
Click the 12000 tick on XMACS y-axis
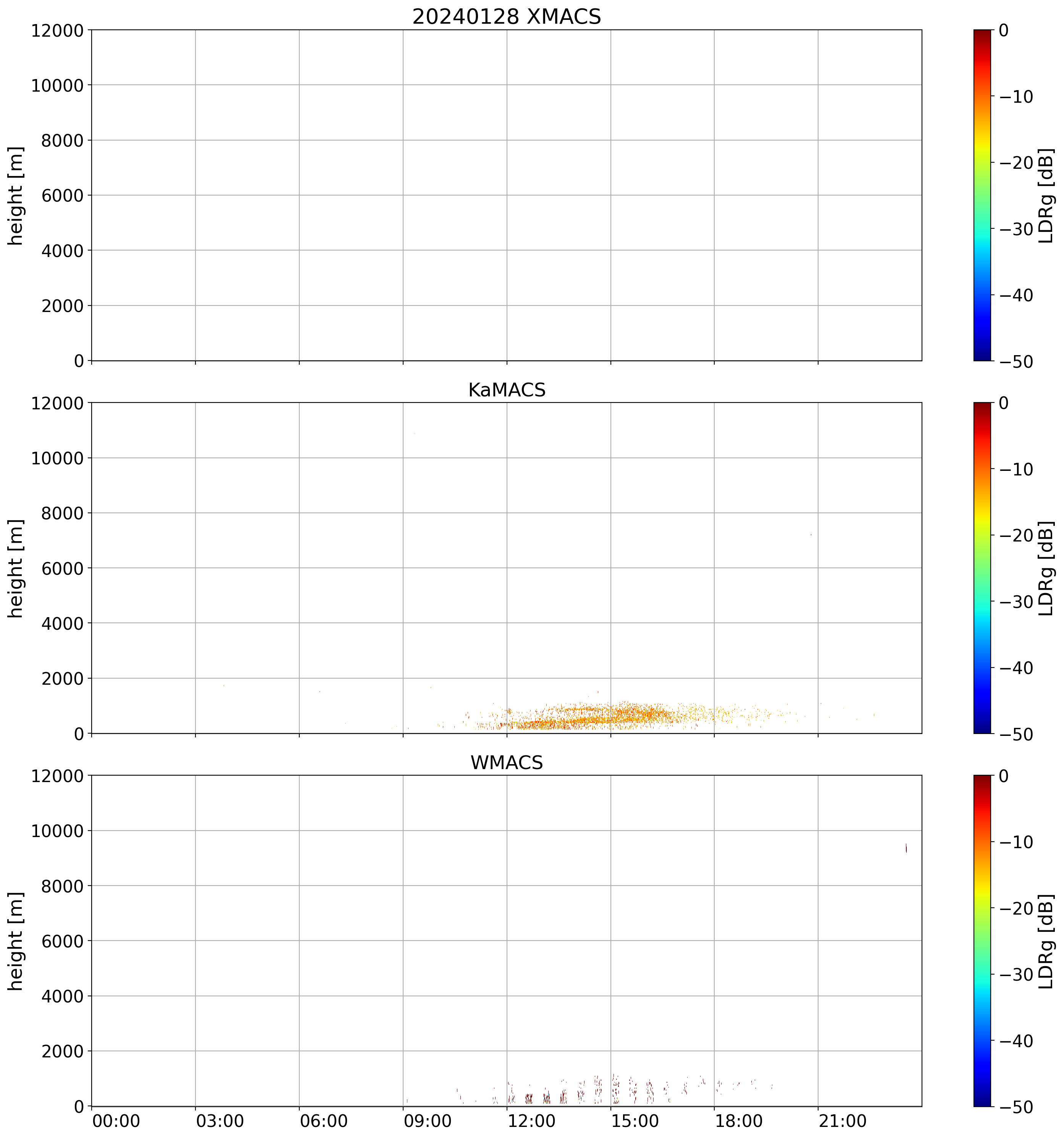[57, 30]
